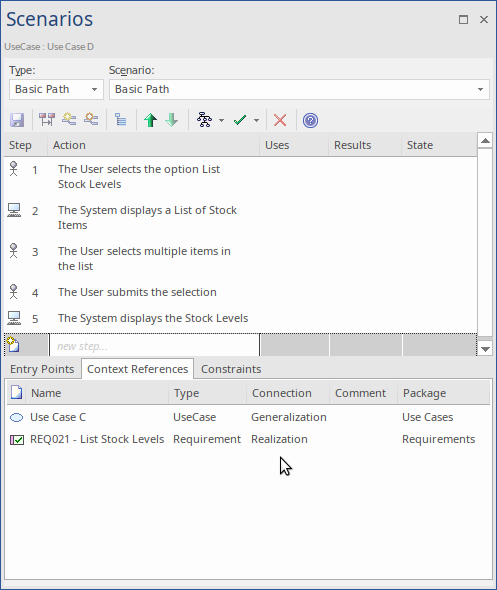Click actor icon for step 3
Viewport: 497px width, 590px height.
pos(14,251)
